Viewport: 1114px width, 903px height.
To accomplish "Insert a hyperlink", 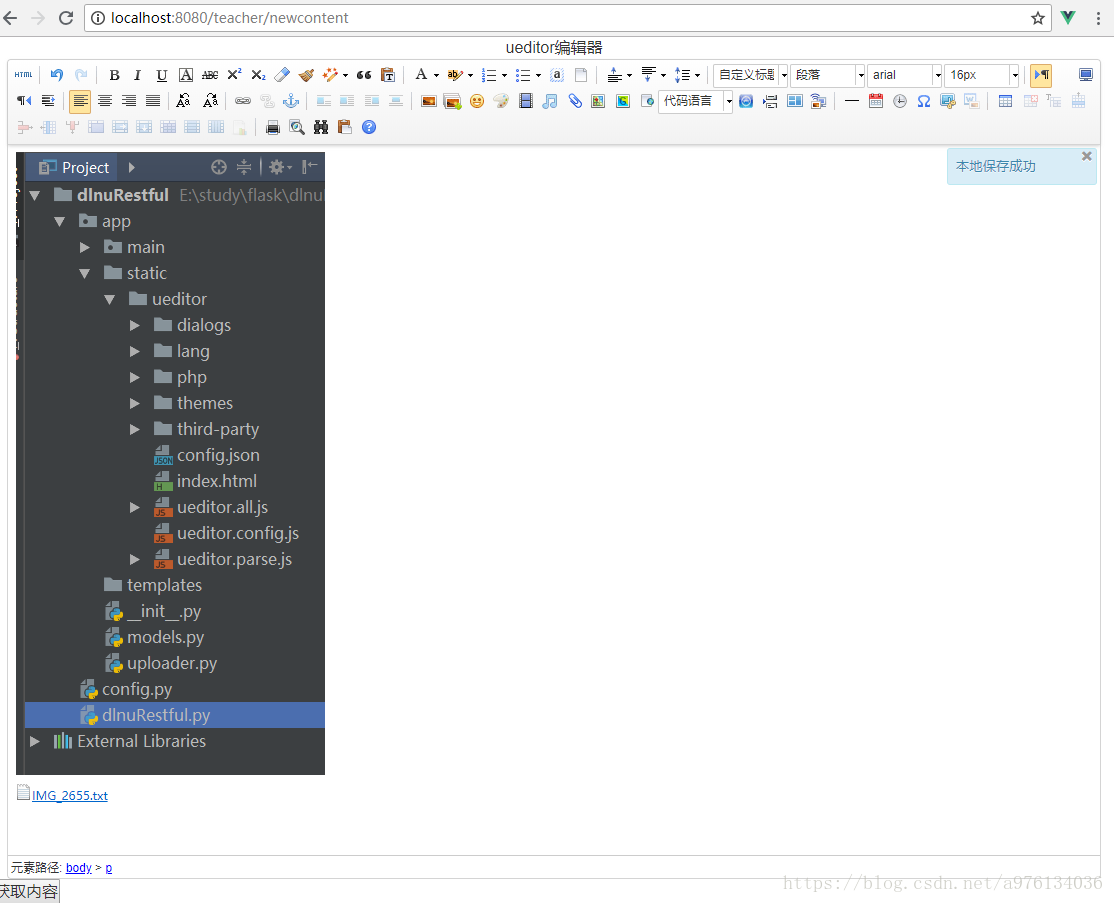I will (243, 101).
